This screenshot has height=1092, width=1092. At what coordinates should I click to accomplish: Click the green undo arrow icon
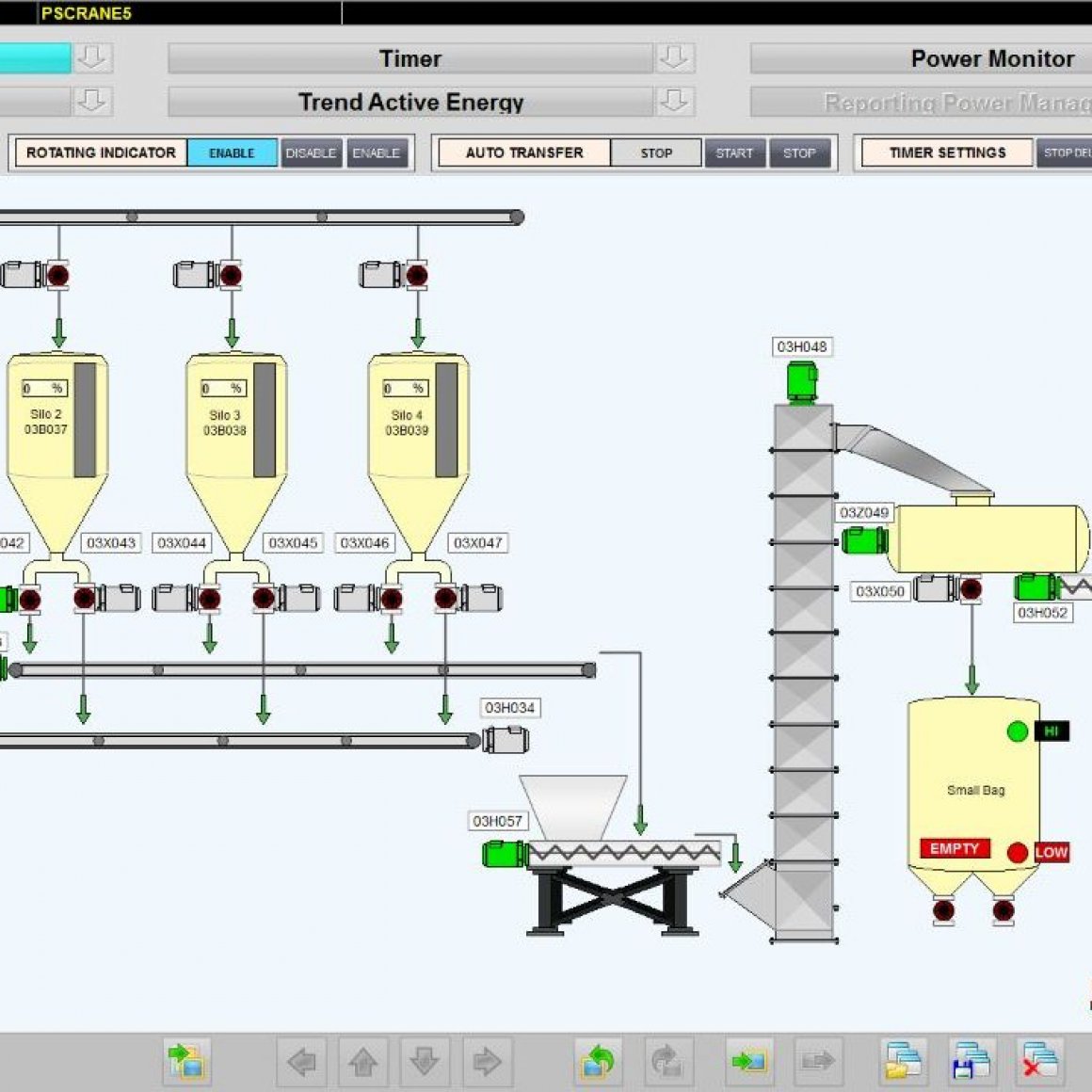[x=597, y=1061]
